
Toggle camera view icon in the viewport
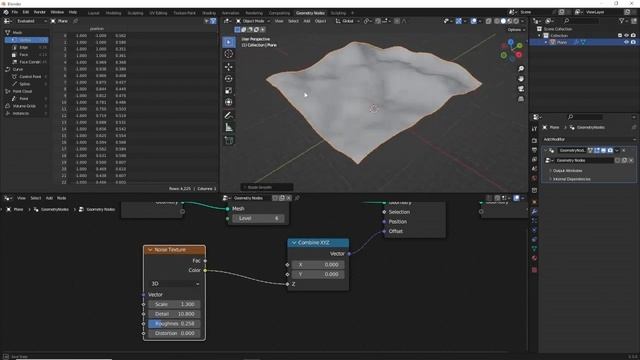(x=521, y=89)
